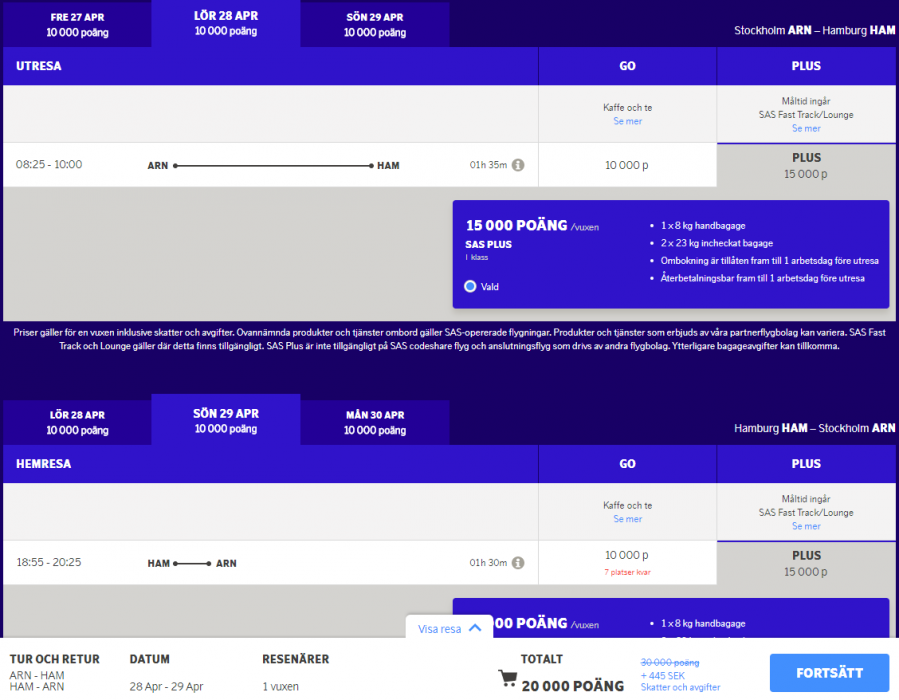Select return date Mån 30 Apr tab
Screen dimensions: 899x700
click(x=374, y=422)
